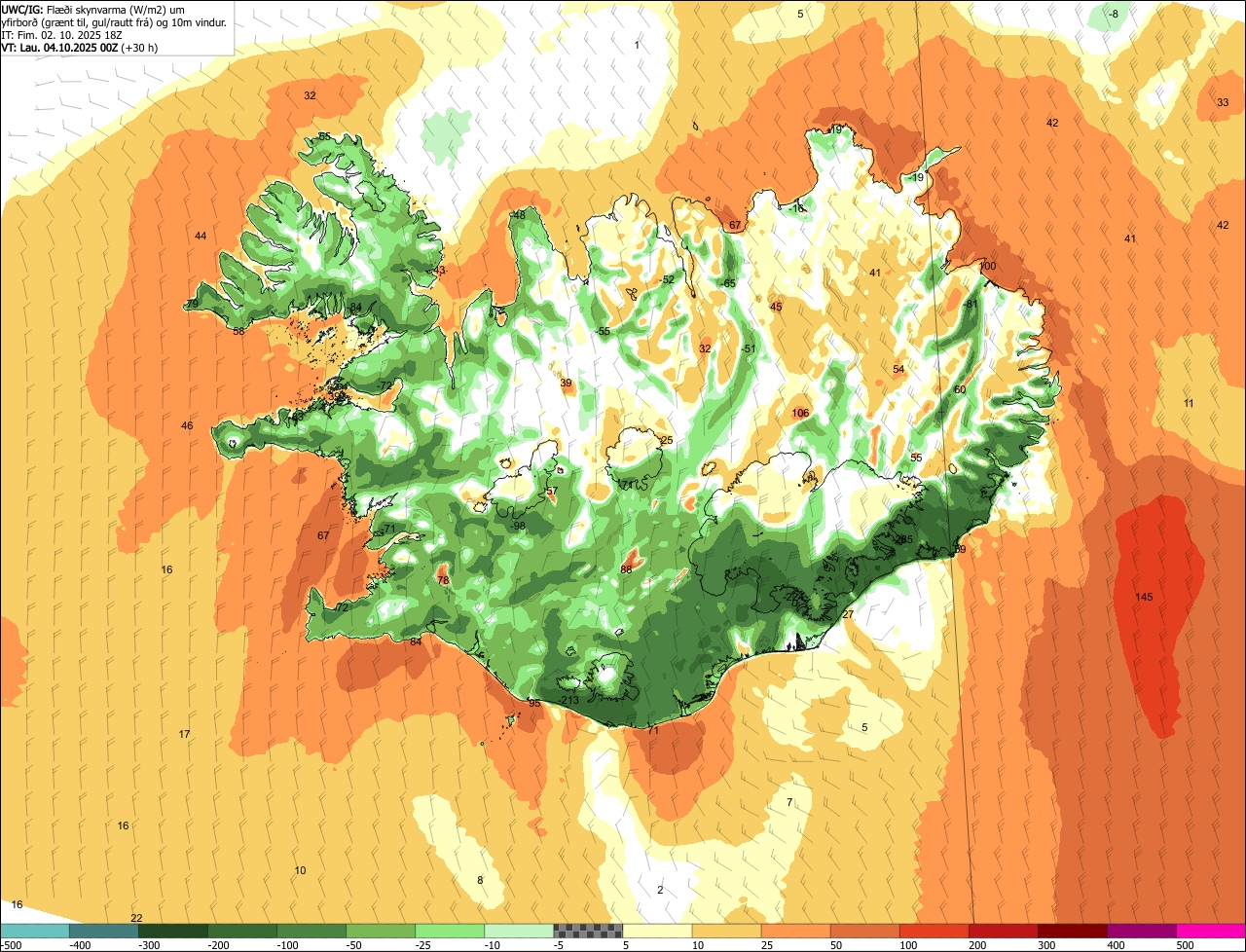This screenshot has height=952, width=1246.
Task: Click the dark red legend swatch between 300 and 400
Action: [1073, 931]
